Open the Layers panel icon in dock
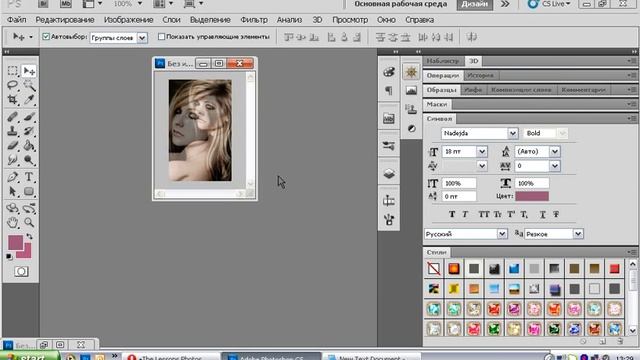The width and height of the screenshot is (640, 360). click(389, 174)
